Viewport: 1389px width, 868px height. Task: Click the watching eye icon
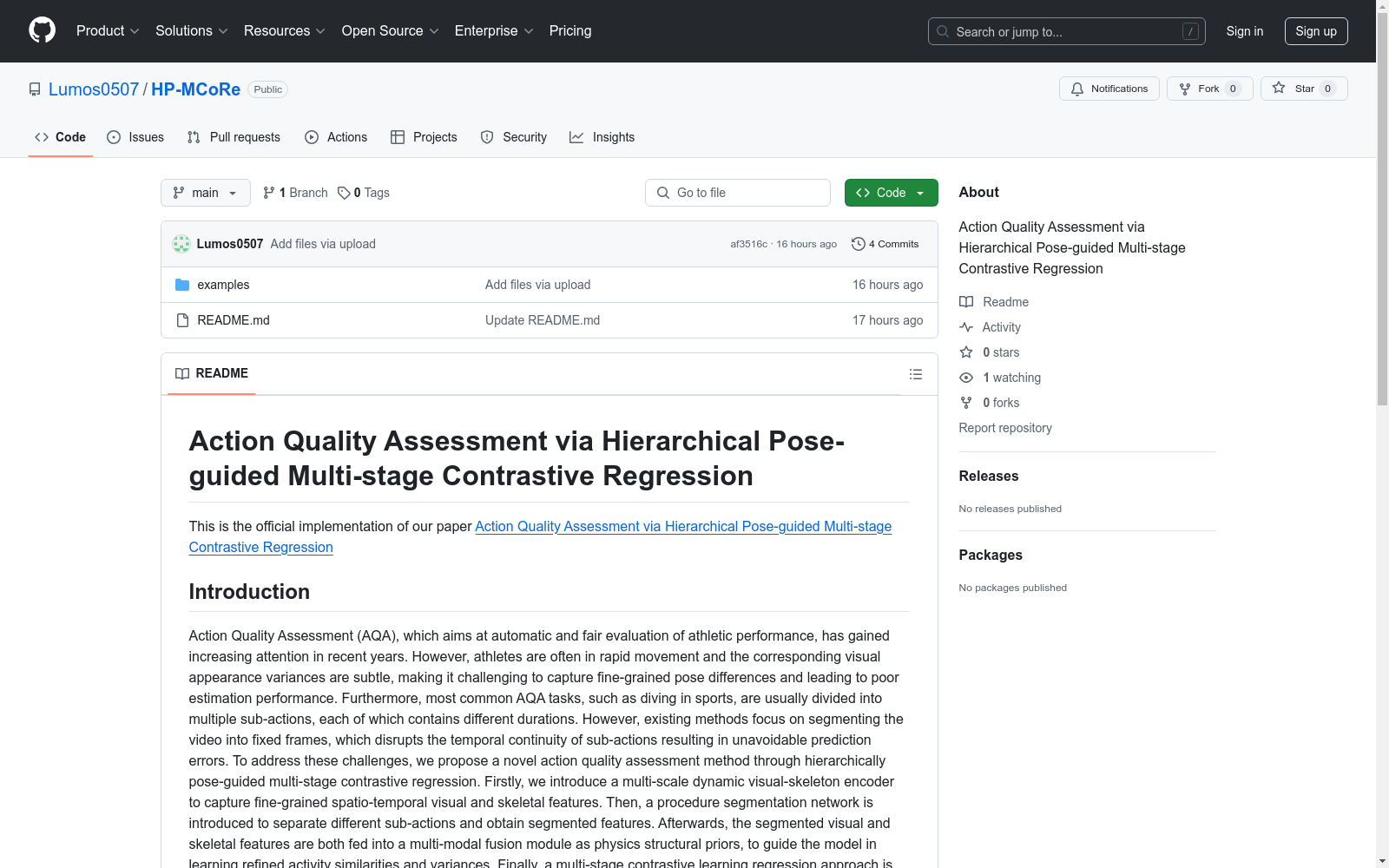pyautogui.click(x=966, y=378)
